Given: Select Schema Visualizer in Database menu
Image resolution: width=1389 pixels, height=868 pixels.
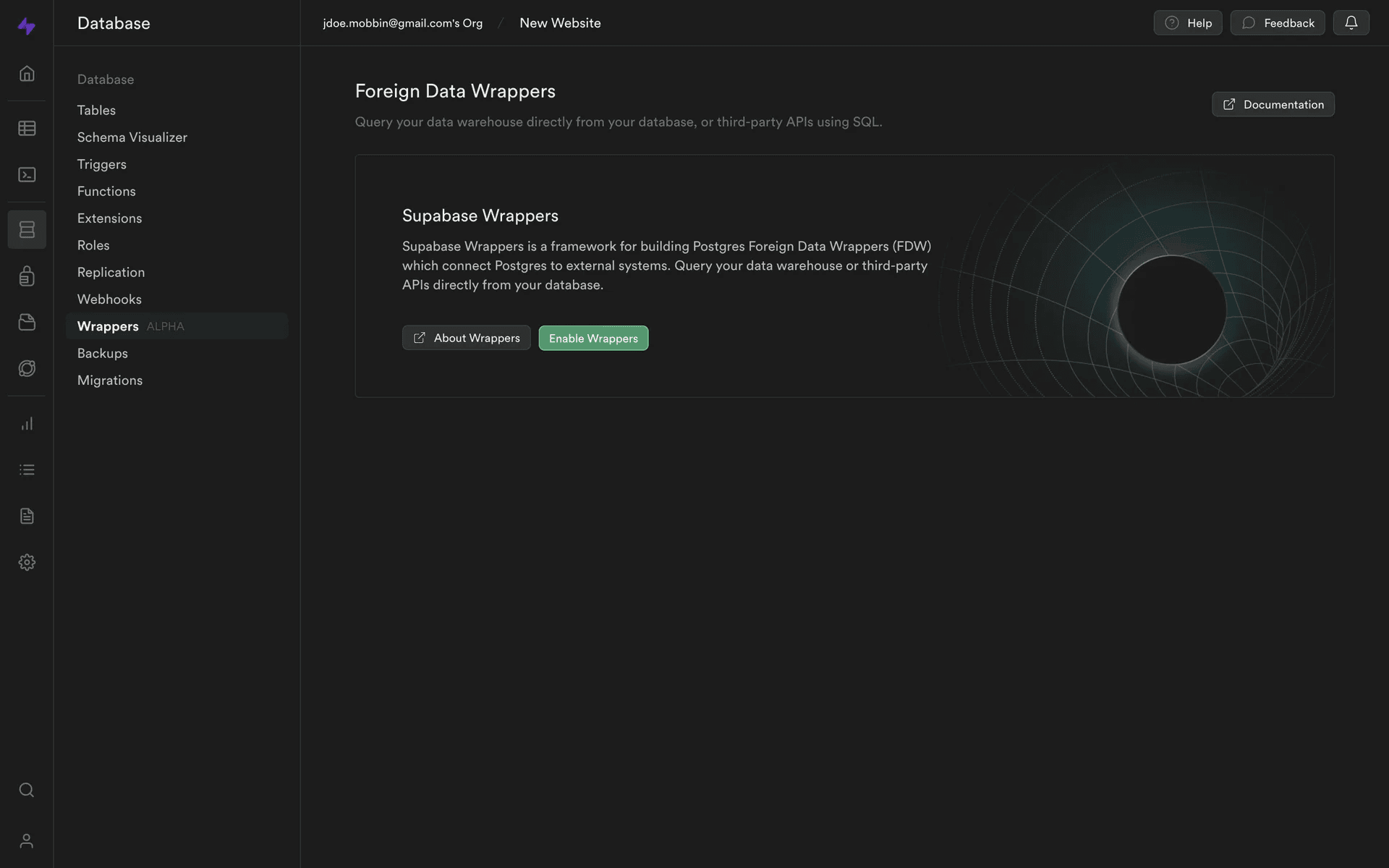Looking at the screenshot, I should tap(132, 137).
